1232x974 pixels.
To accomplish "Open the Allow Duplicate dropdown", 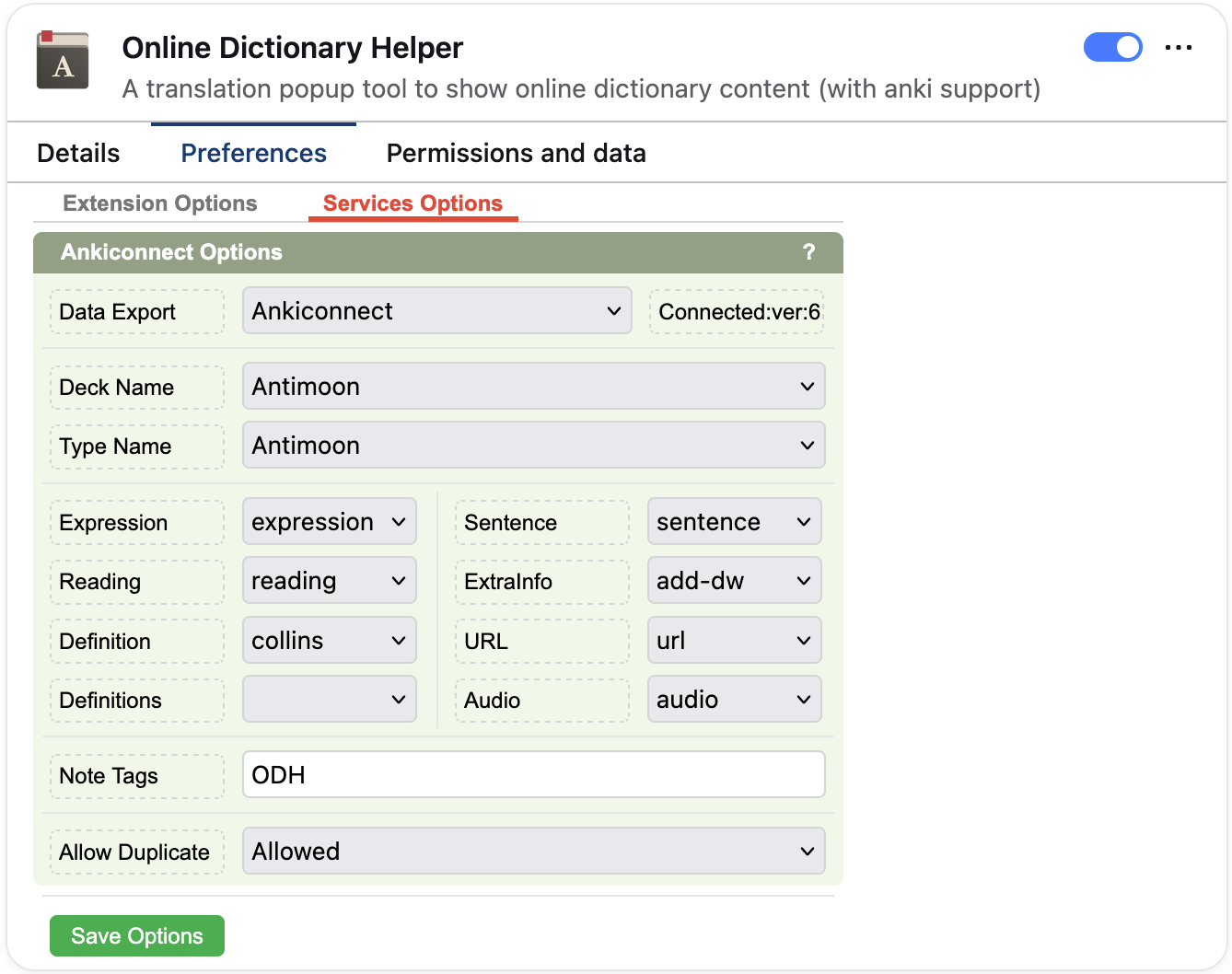I will pyautogui.click(x=533, y=851).
